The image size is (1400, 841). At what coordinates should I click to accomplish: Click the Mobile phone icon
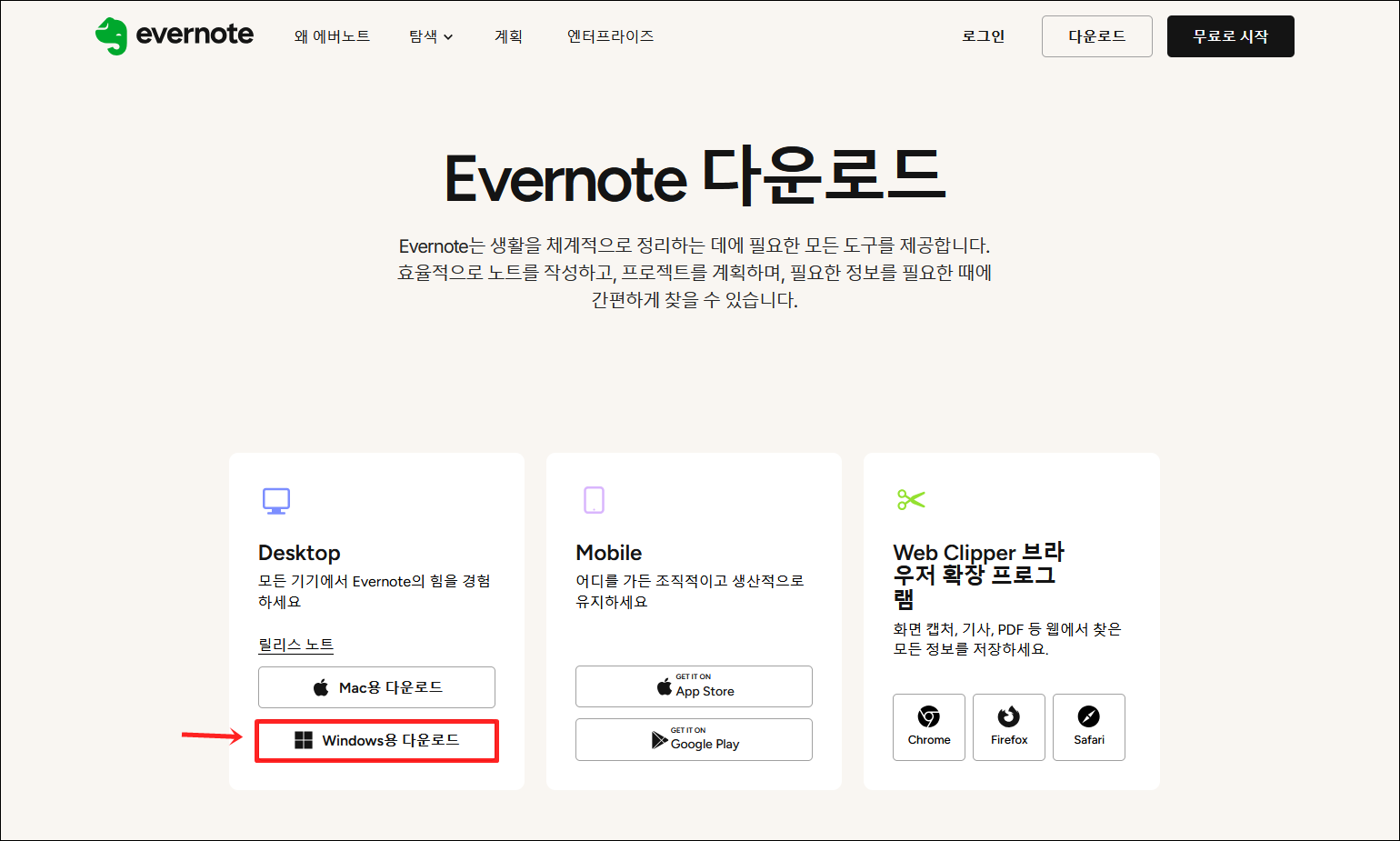pyautogui.click(x=594, y=500)
